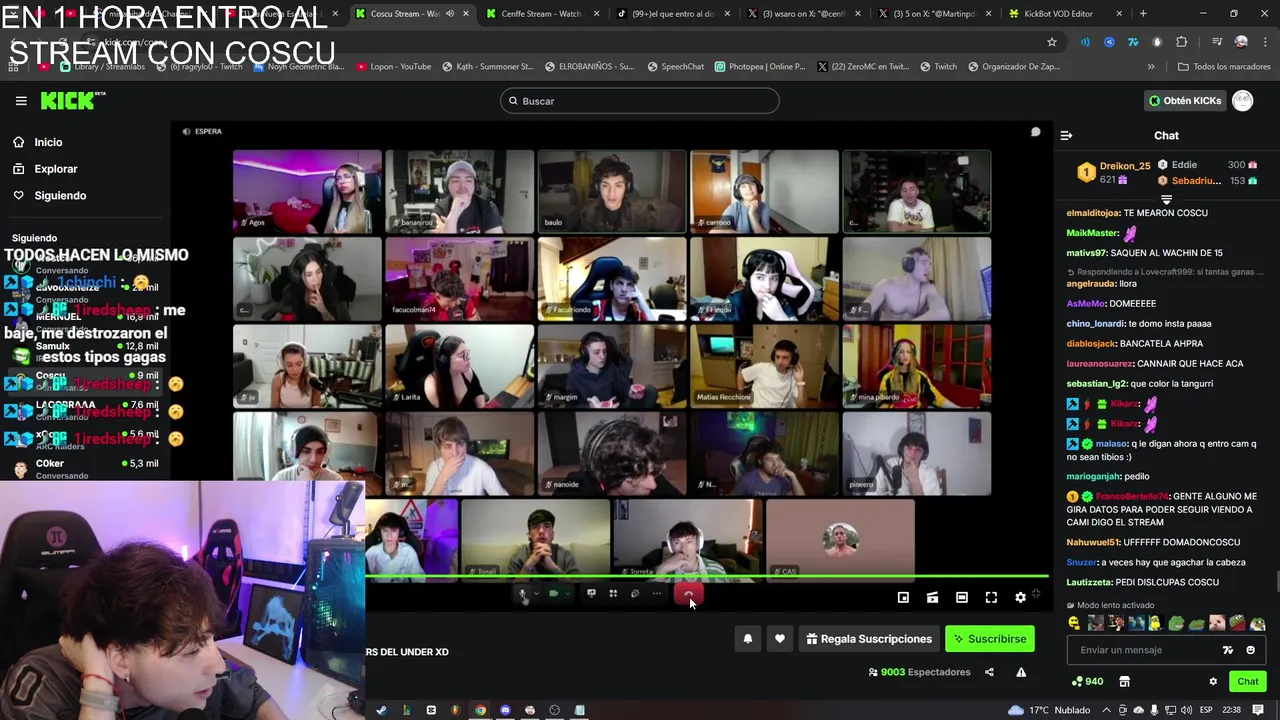Expand the hidden bookmarks chevron
Screen dimensions: 1280x720
pyautogui.click(x=1151, y=67)
